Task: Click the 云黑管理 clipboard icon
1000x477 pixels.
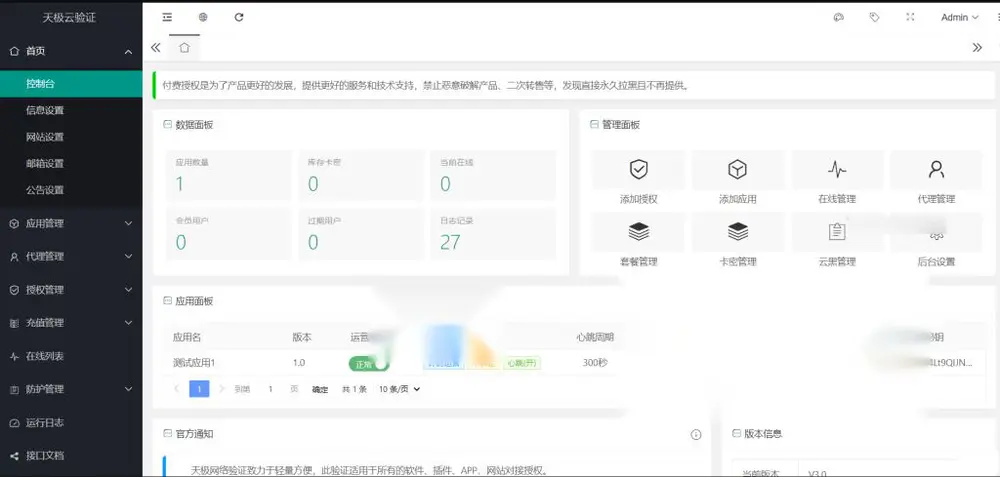Action: [837, 231]
